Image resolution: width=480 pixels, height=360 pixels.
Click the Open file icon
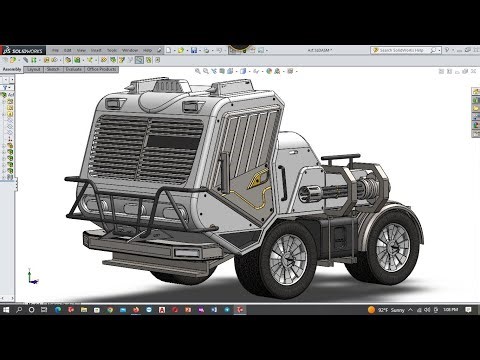pyautogui.click(x=181, y=50)
